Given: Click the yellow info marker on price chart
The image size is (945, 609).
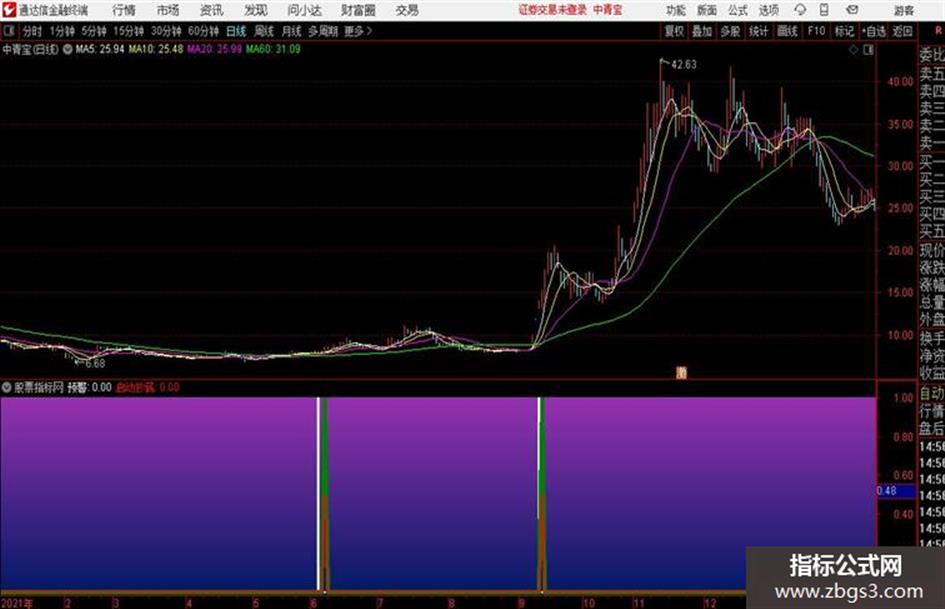Looking at the screenshot, I should pyautogui.click(x=681, y=373).
